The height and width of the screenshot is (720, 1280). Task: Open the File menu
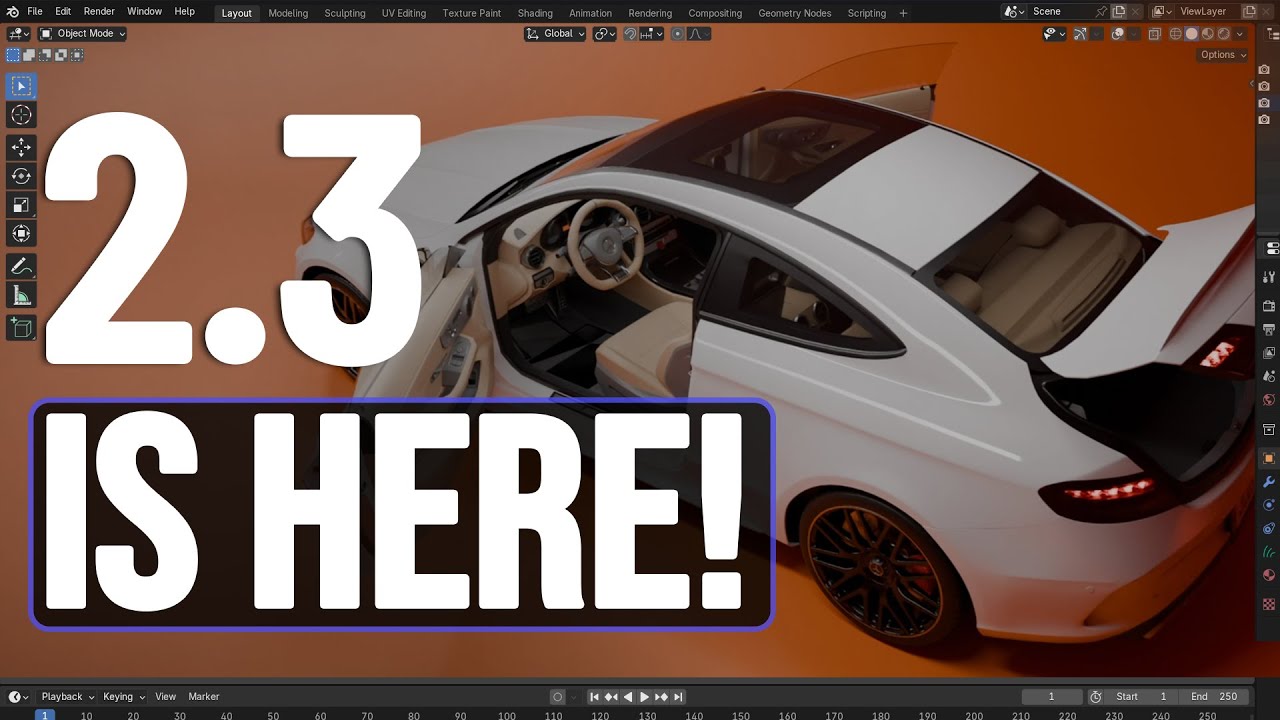(35, 12)
